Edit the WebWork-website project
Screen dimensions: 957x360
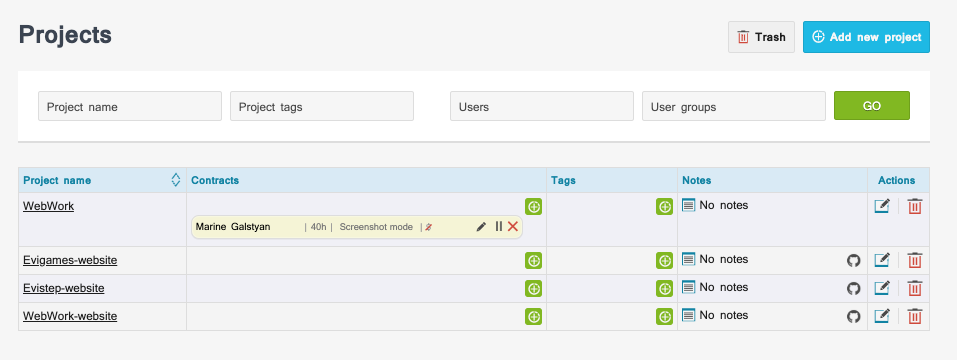(x=882, y=316)
